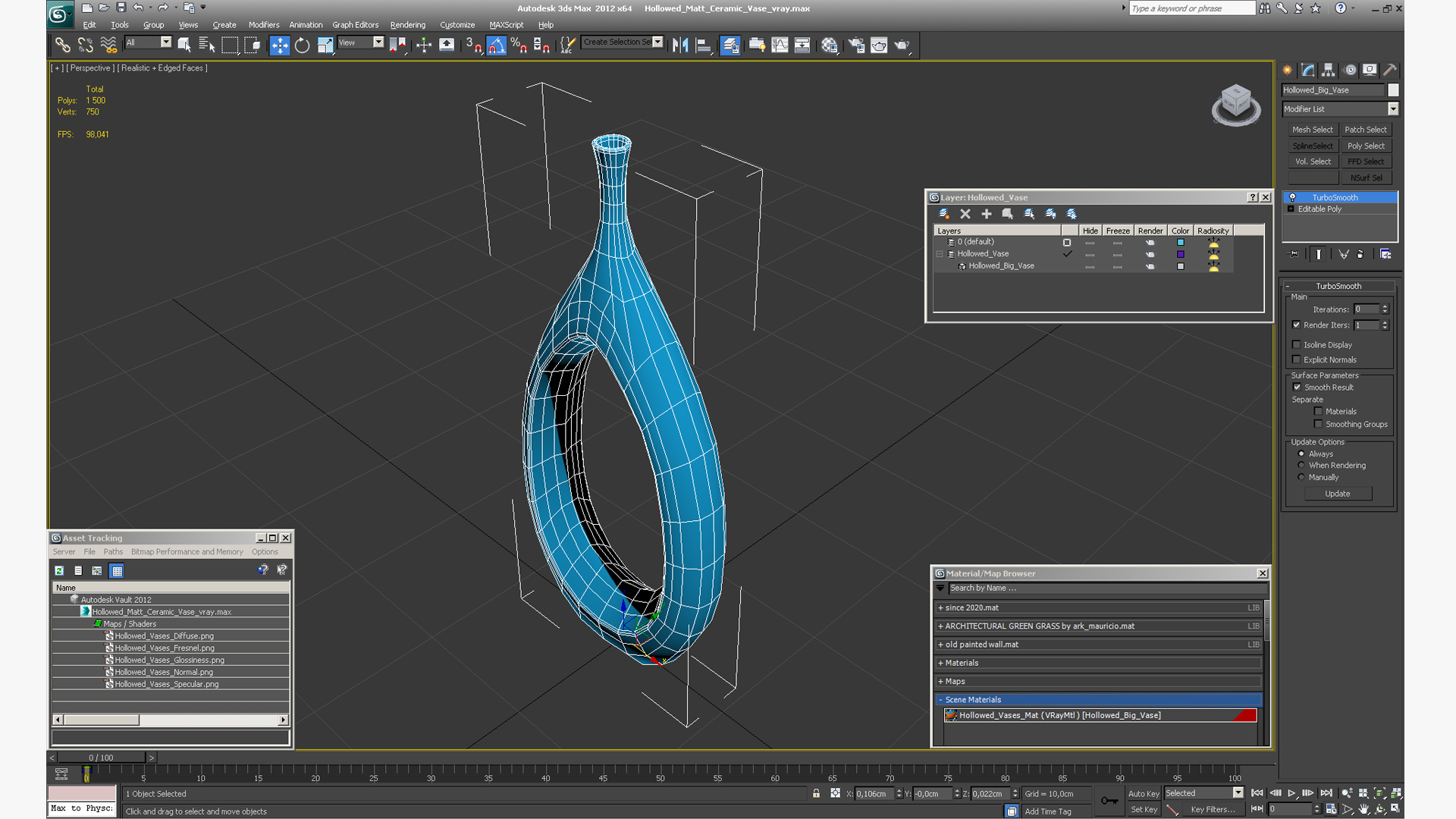1456x819 pixels.
Task: Open Paths menu in Asset Tracking
Action: tap(113, 551)
